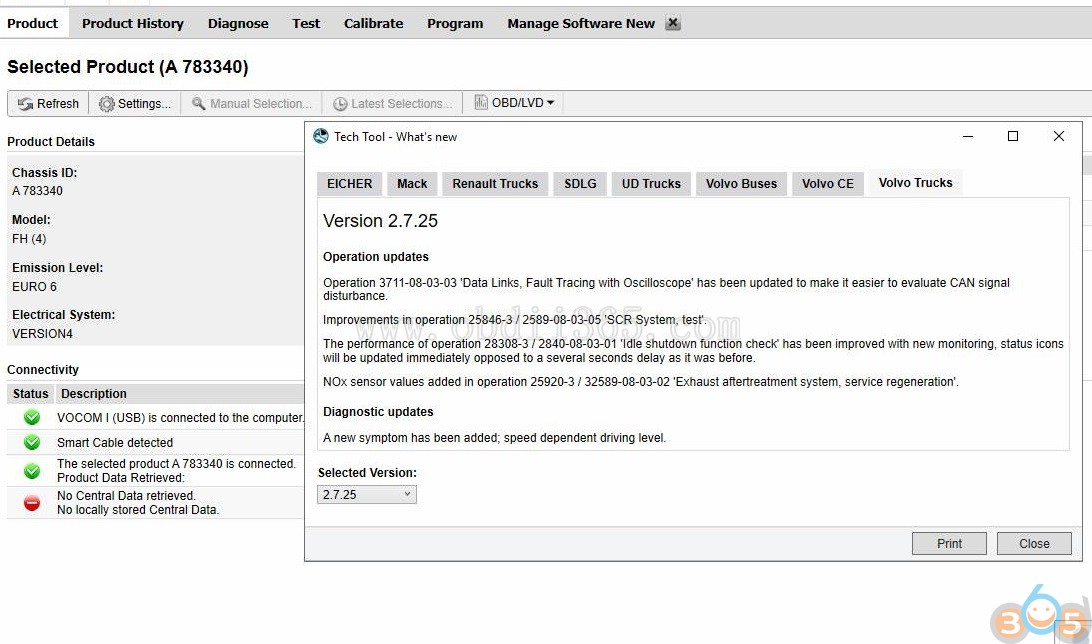The image size is (1092, 644).
Task: Click the 'Diagnostic updates' heading
Action: tap(378, 412)
